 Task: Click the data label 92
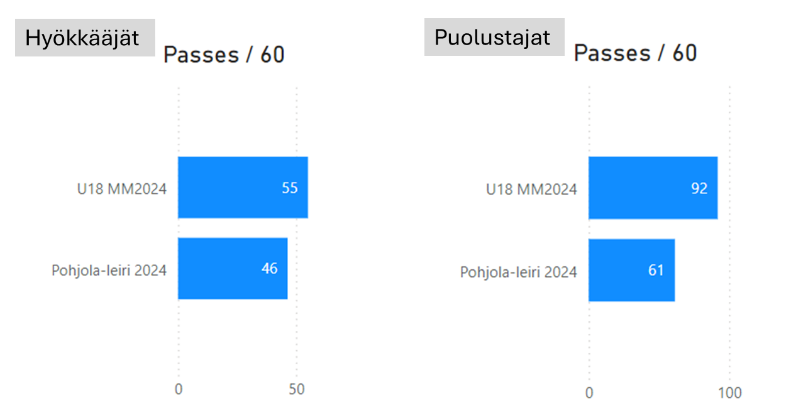(x=699, y=188)
